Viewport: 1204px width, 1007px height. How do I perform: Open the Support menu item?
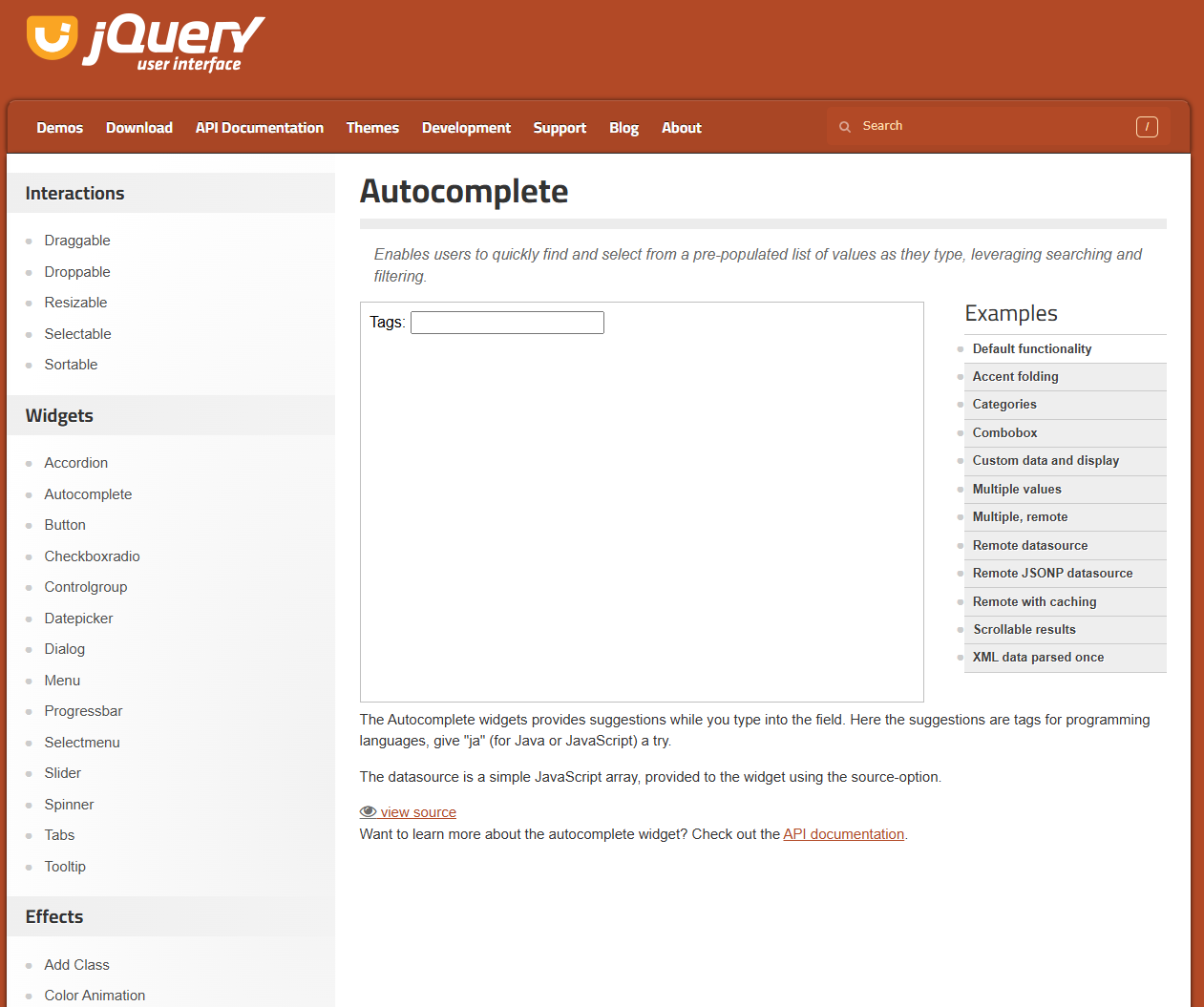pyautogui.click(x=560, y=128)
